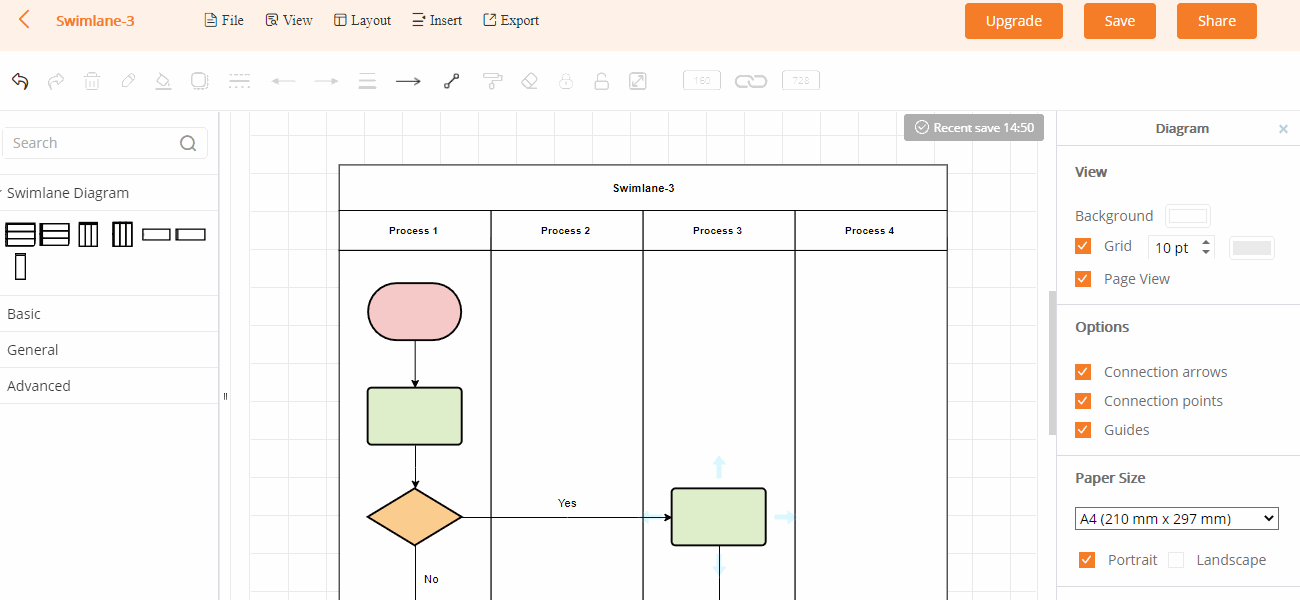Click the Share button
This screenshot has width=1300, height=600.
[x=1217, y=21]
